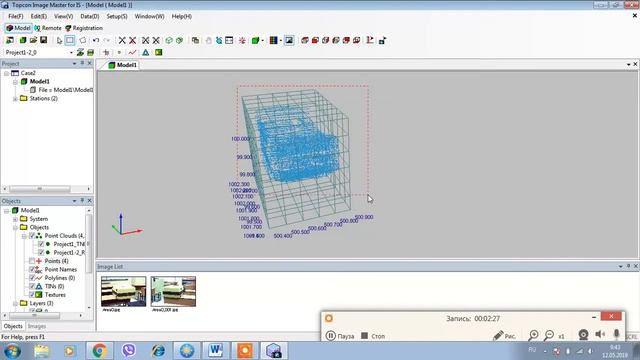Viewport: 640px width, 360px height.
Task: Switch to the Registration mode button
Action: coord(84,28)
